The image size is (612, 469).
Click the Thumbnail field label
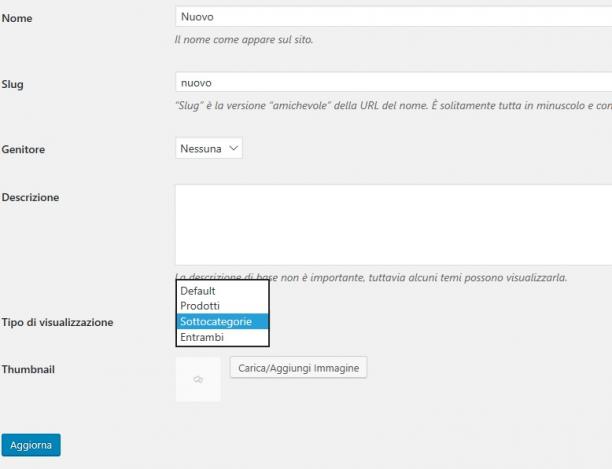(28, 370)
